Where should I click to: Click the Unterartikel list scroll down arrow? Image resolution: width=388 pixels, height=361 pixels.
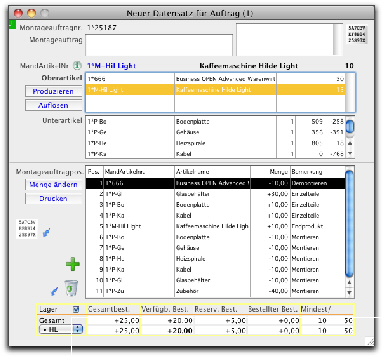coord(350,154)
